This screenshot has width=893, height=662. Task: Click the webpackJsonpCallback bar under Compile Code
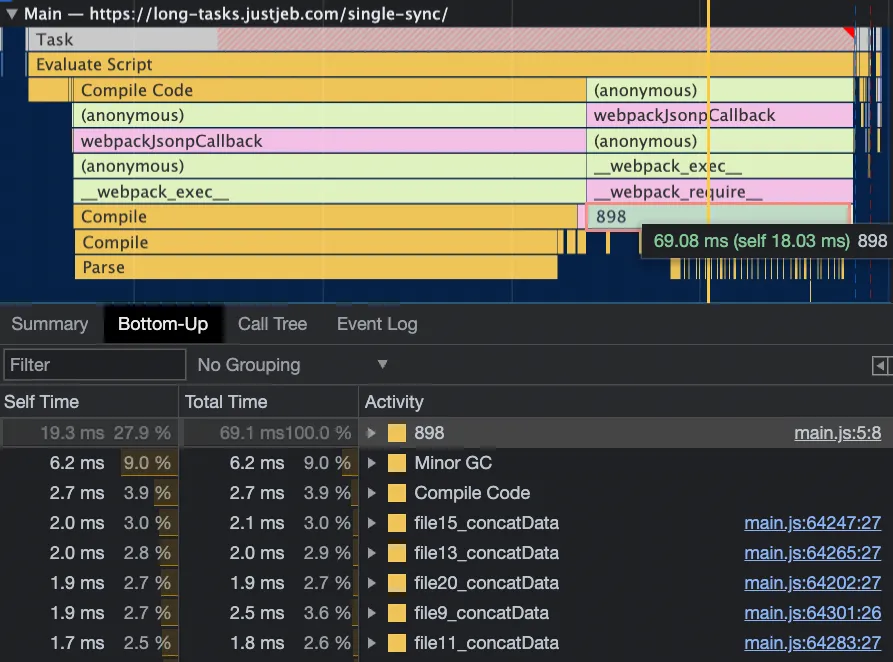329,141
